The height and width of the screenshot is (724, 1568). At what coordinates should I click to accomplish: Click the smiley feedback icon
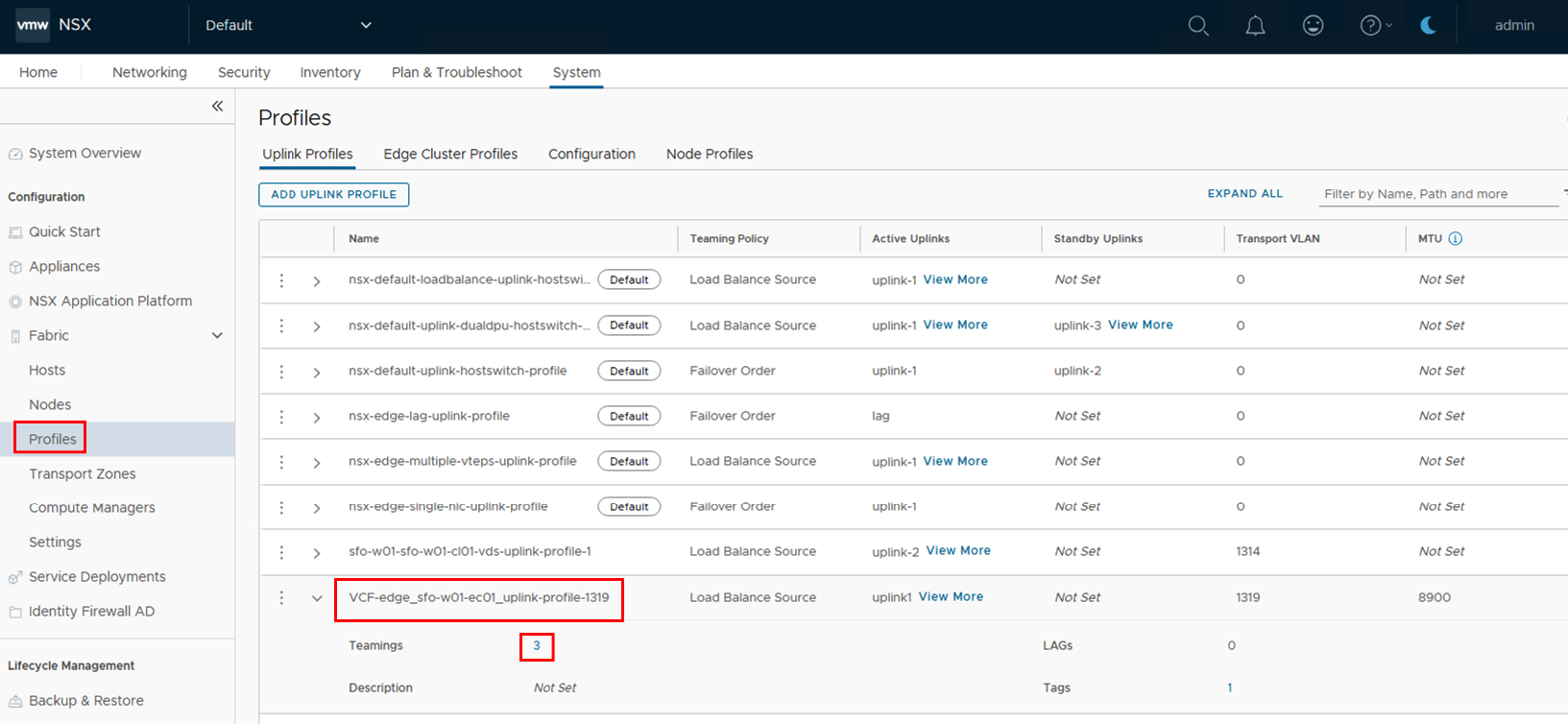[1313, 26]
